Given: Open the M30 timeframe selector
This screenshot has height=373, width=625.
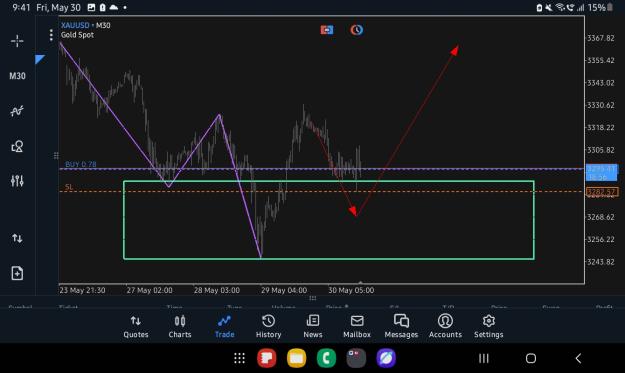Looking at the screenshot, I should pyautogui.click(x=17, y=76).
